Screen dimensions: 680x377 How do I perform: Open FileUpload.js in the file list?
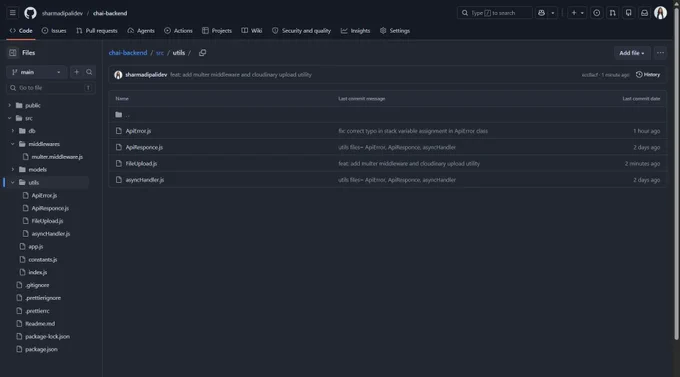pyautogui.click(x=141, y=164)
